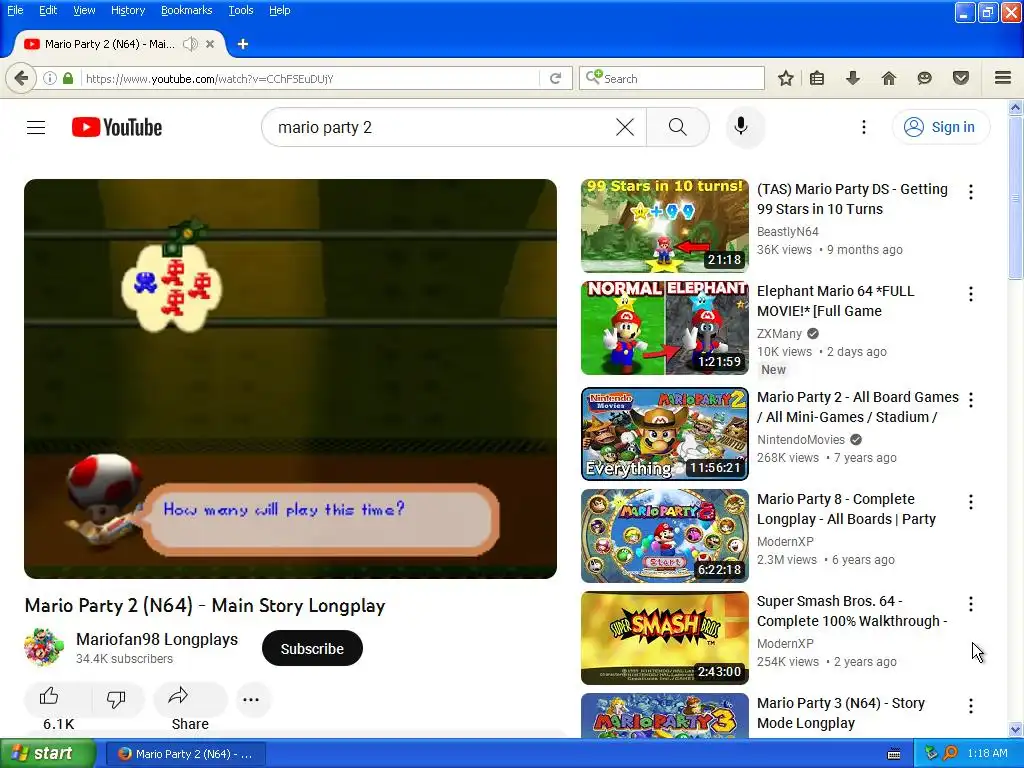Open the YouTube hamburger guide menu
Image resolution: width=1024 pixels, height=768 pixels.
point(36,127)
